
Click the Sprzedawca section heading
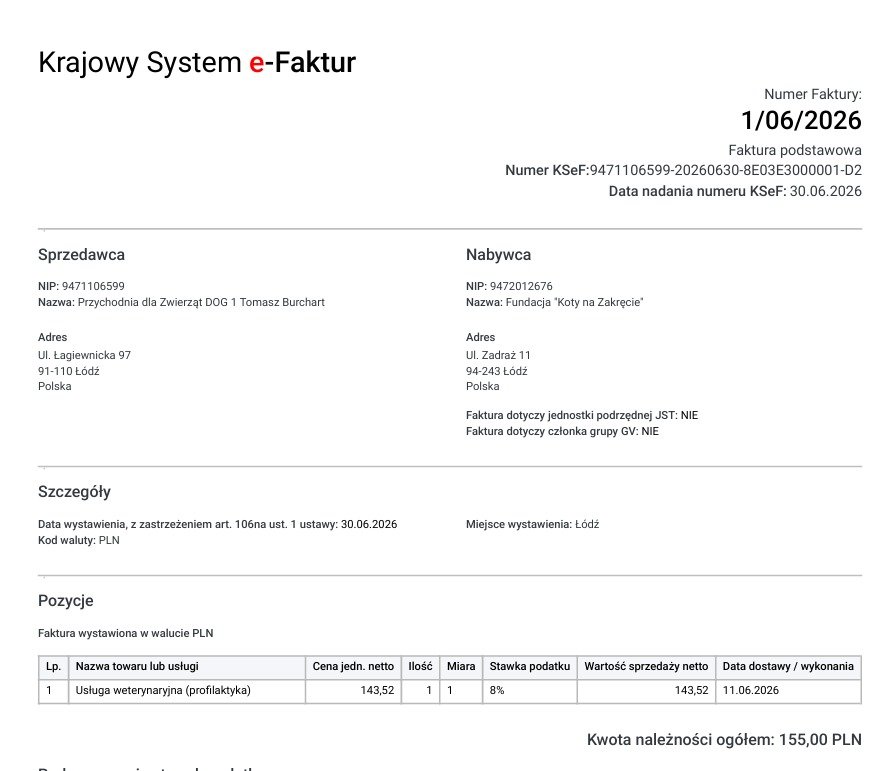point(81,255)
